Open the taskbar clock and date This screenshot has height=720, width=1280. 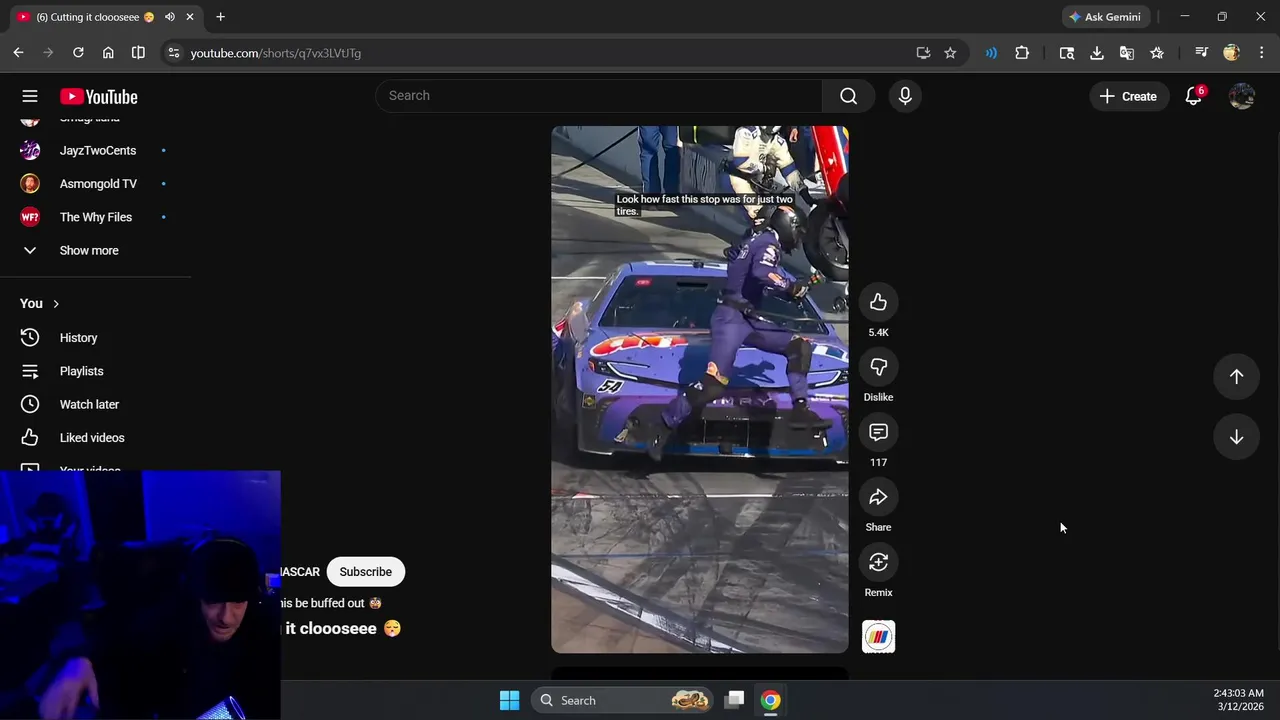(1238, 700)
